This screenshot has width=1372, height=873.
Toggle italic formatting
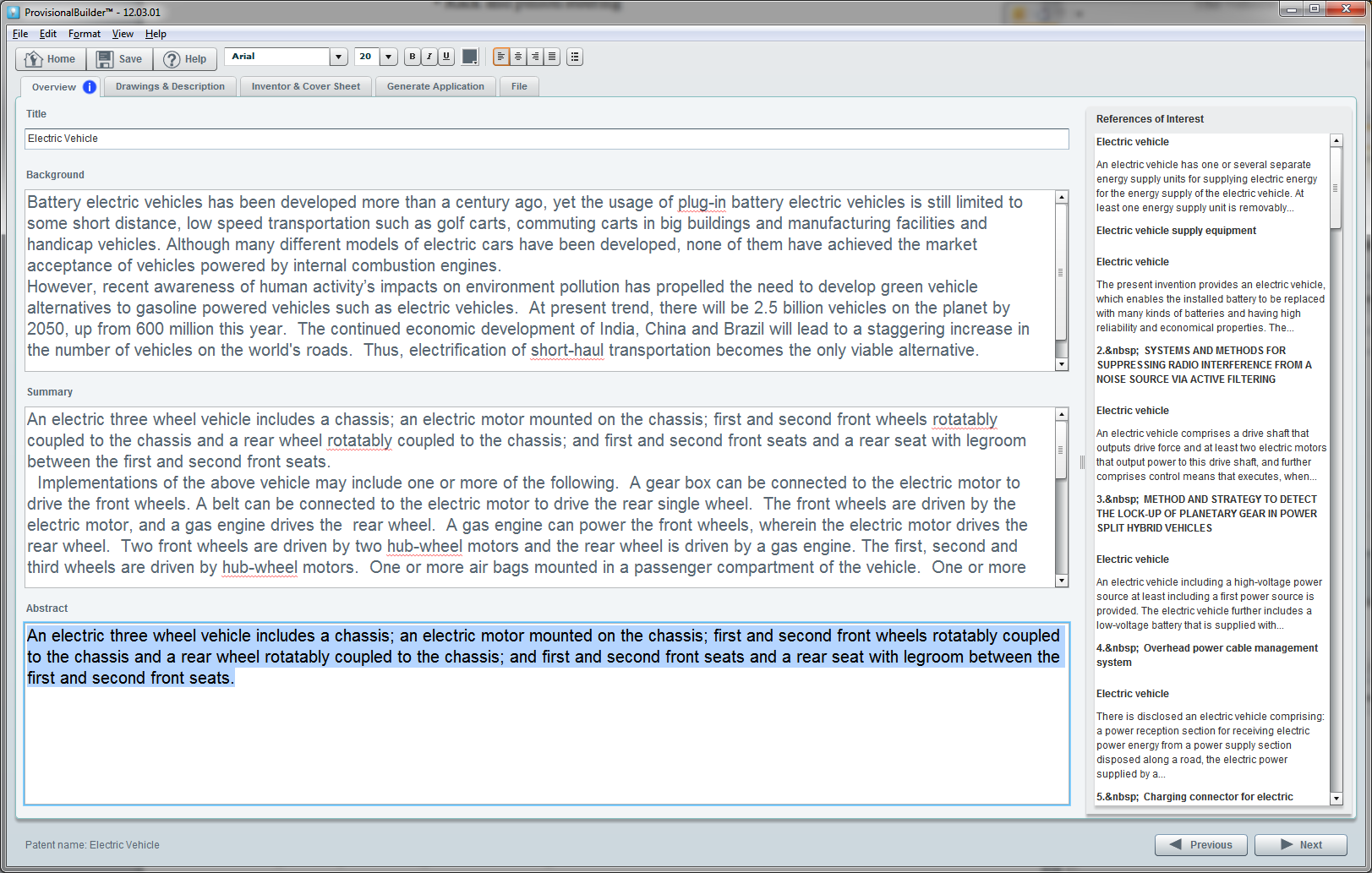click(x=429, y=57)
